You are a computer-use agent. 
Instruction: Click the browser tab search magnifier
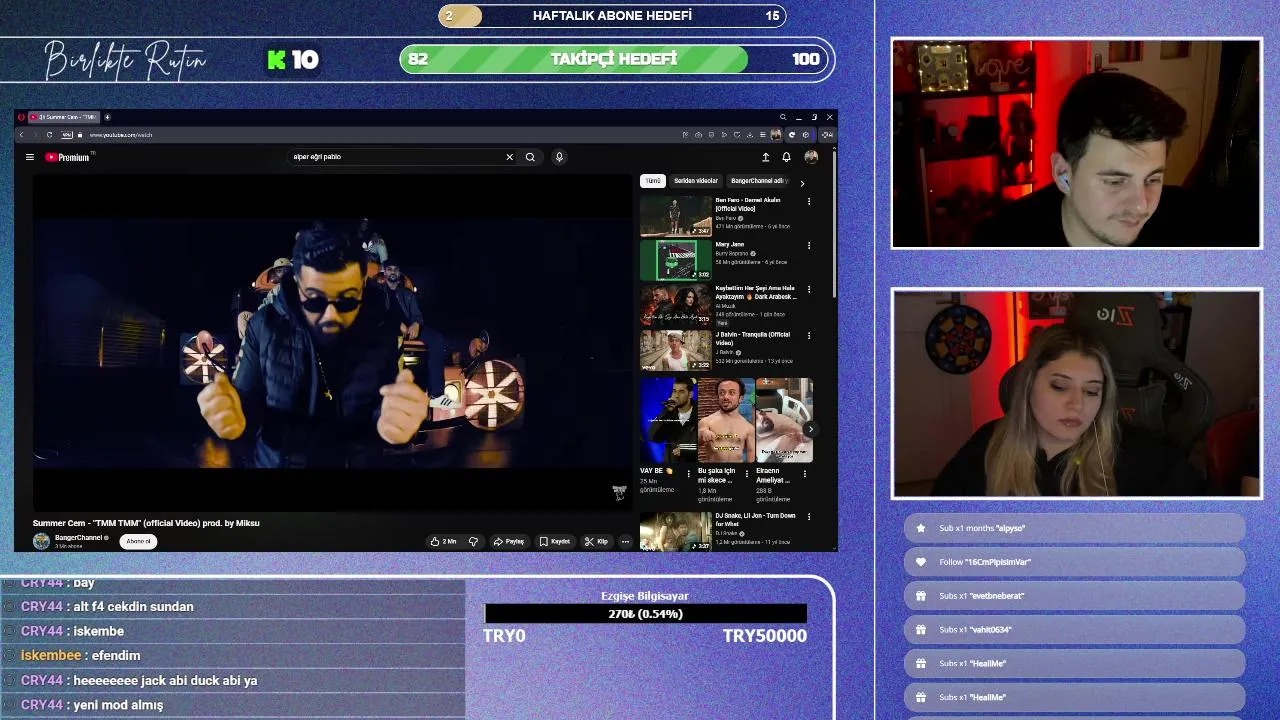783,117
